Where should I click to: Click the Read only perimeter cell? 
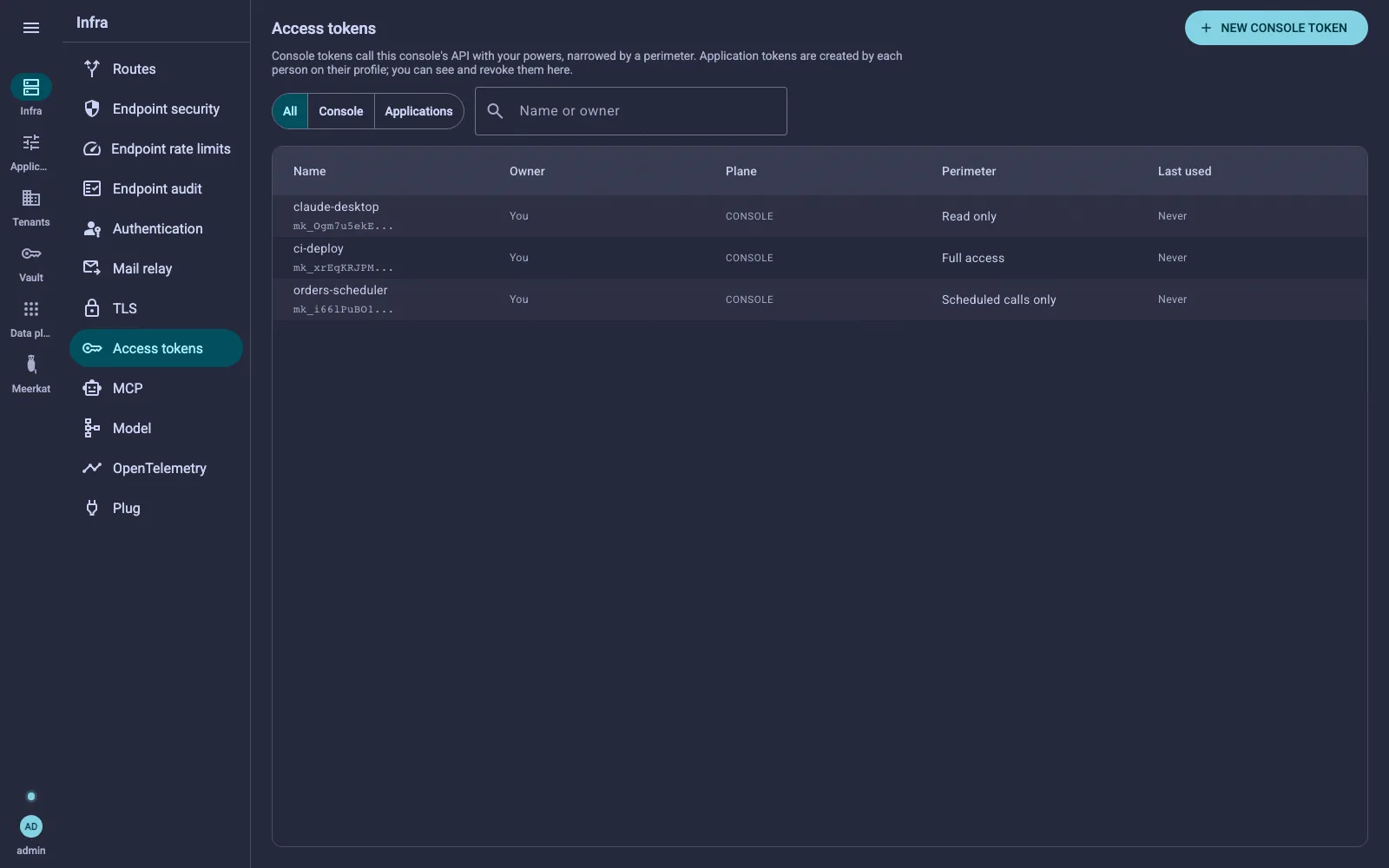[x=969, y=216]
